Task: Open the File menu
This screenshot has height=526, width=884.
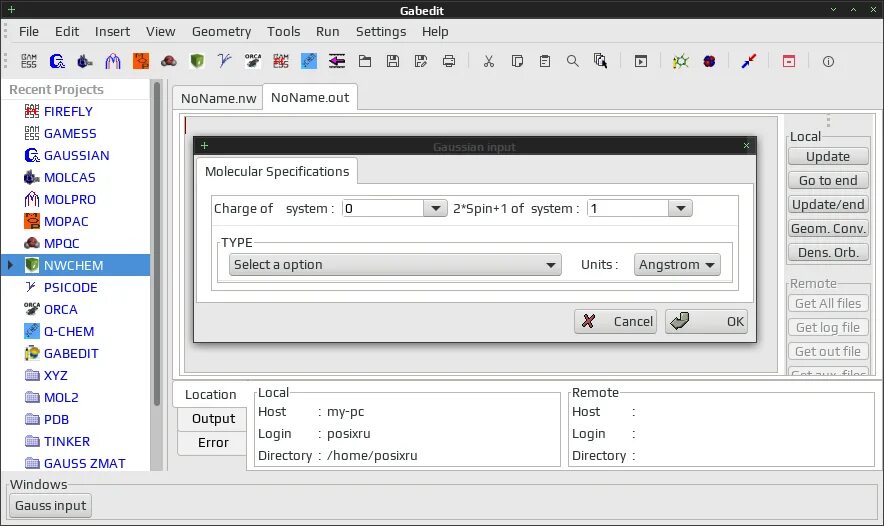Action: (x=29, y=32)
